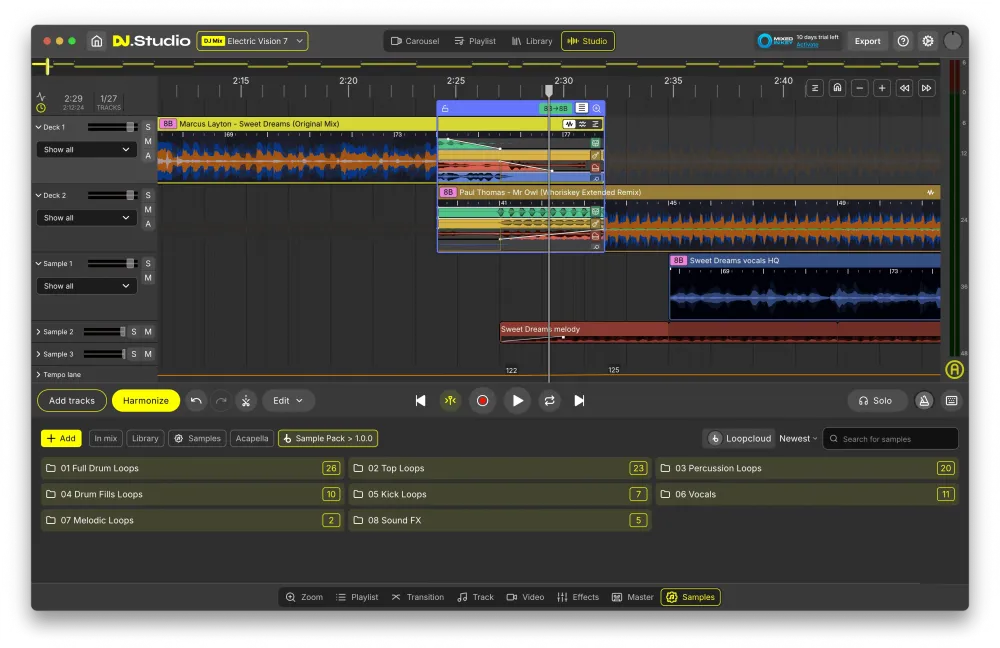
Task: Click the Harmonize button
Action: 145,401
